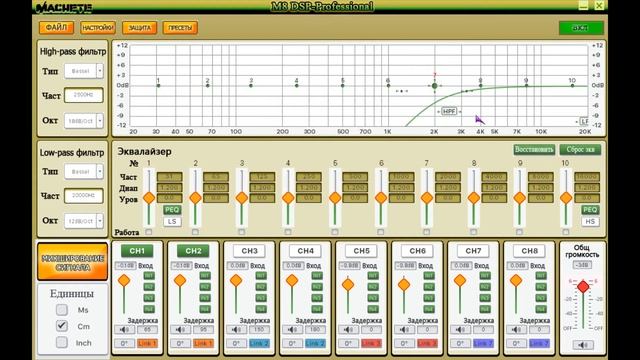640x360 pixels.
Task: Mute channel CH8 with its speaker icon
Action: point(516,329)
